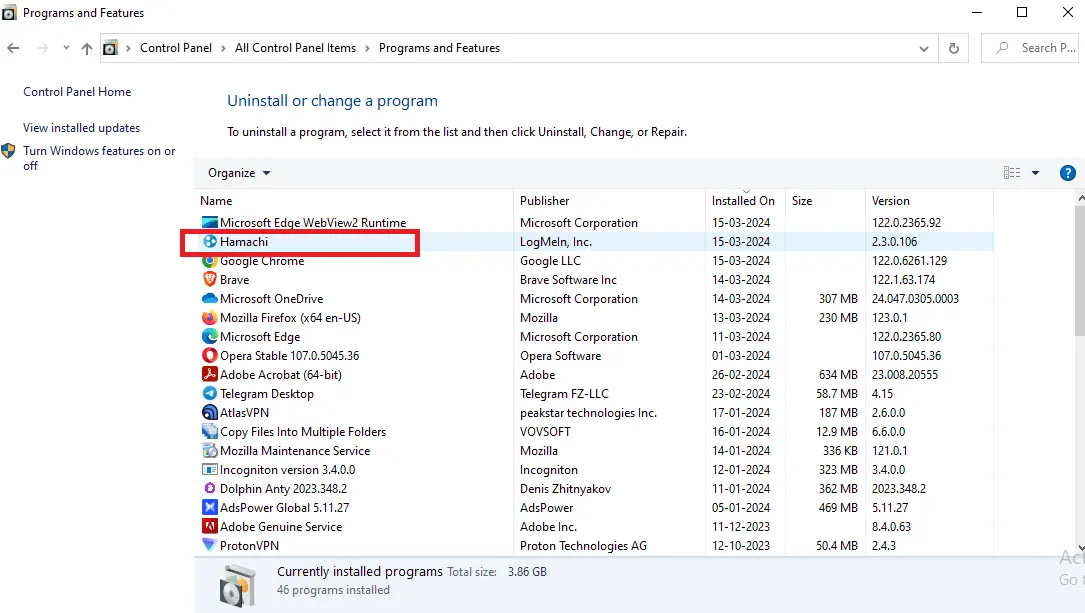Click Hamachi version 2.3.0.106 cell
The image size is (1085, 613).
pos(894,241)
